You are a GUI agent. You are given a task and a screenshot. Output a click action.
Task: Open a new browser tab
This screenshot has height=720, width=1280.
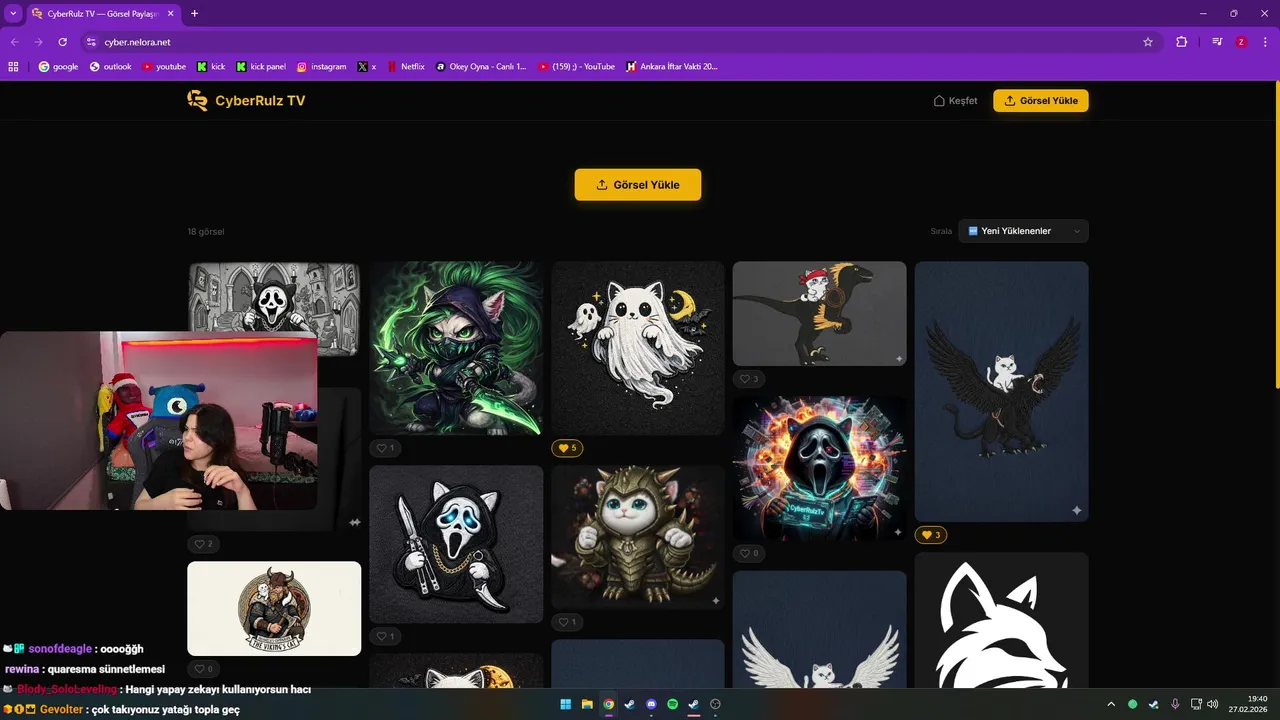click(194, 14)
